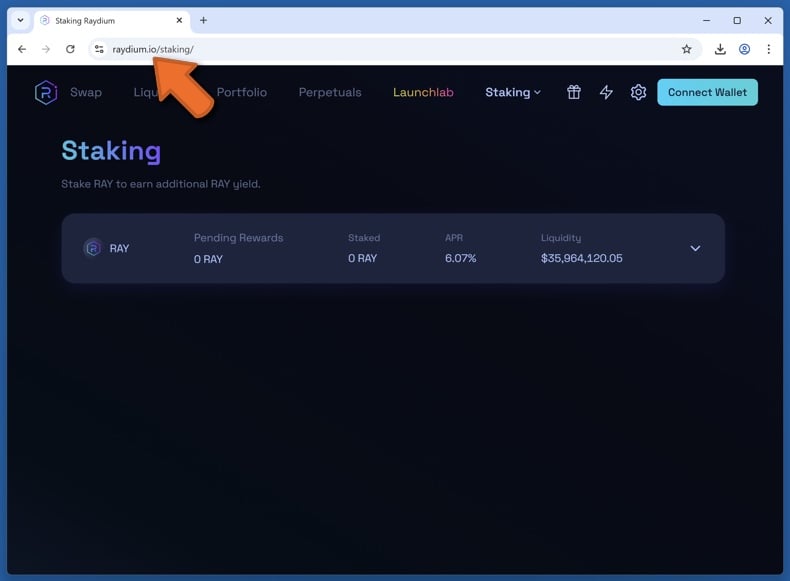Click the Connect Wallet button

[707, 92]
